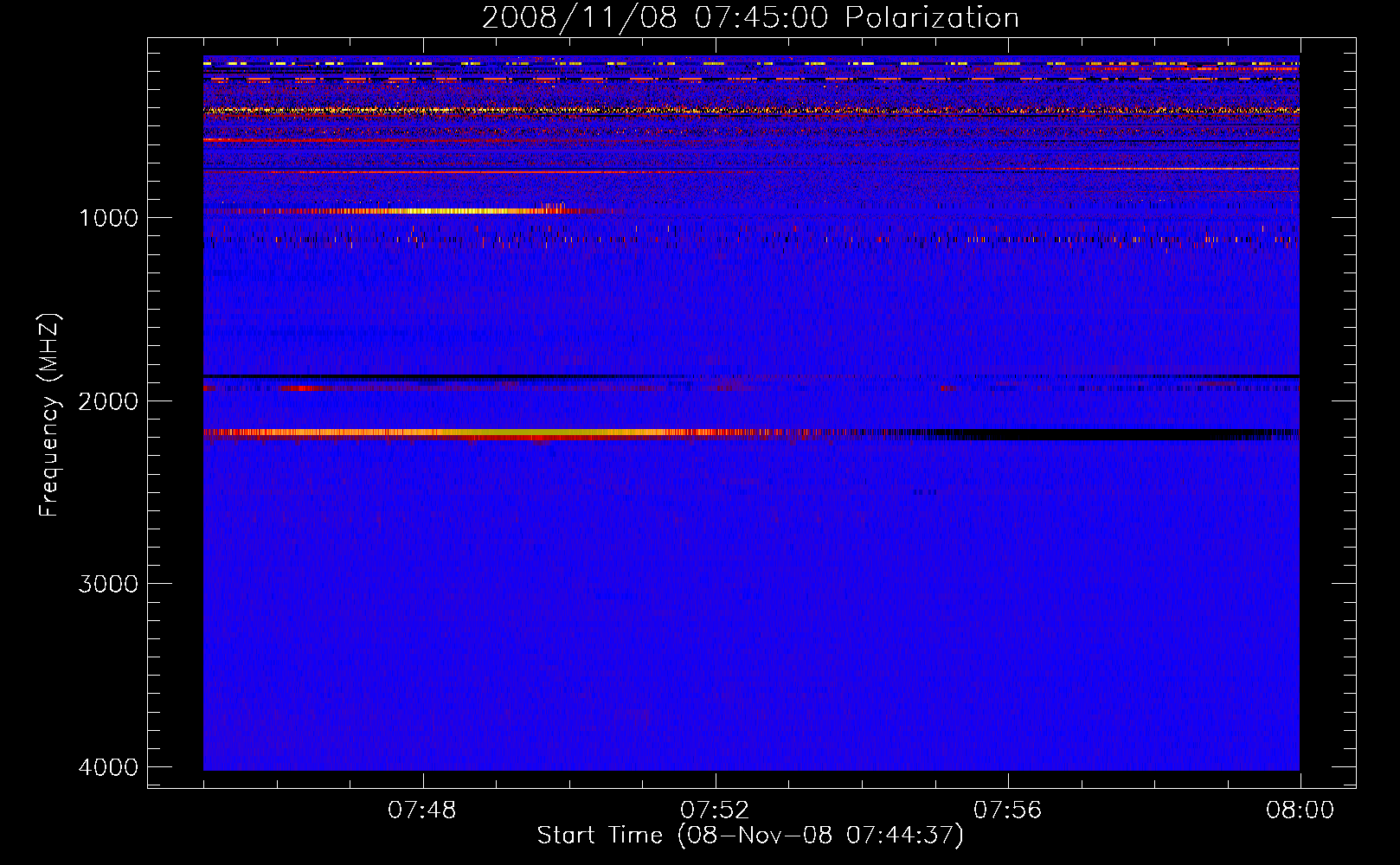Click the 08:00 time tick label
1400x865 pixels.
pyautogui.click(x=1300, y=811)
